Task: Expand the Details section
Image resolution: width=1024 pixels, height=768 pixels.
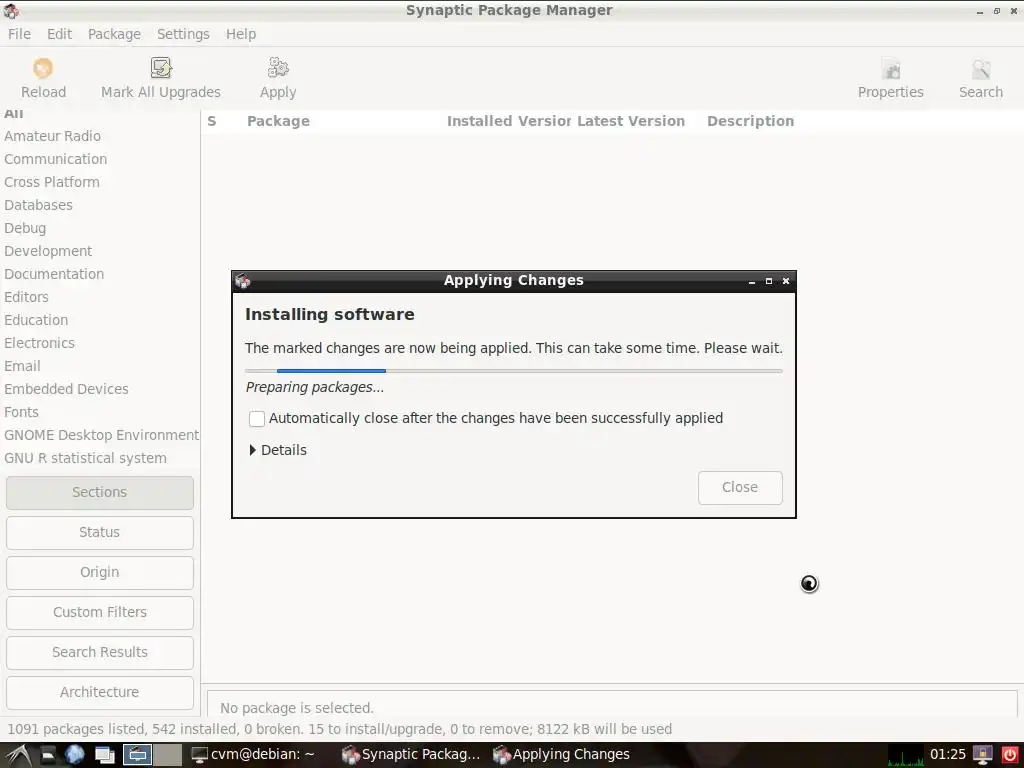Action: click(x=278, y=450)
